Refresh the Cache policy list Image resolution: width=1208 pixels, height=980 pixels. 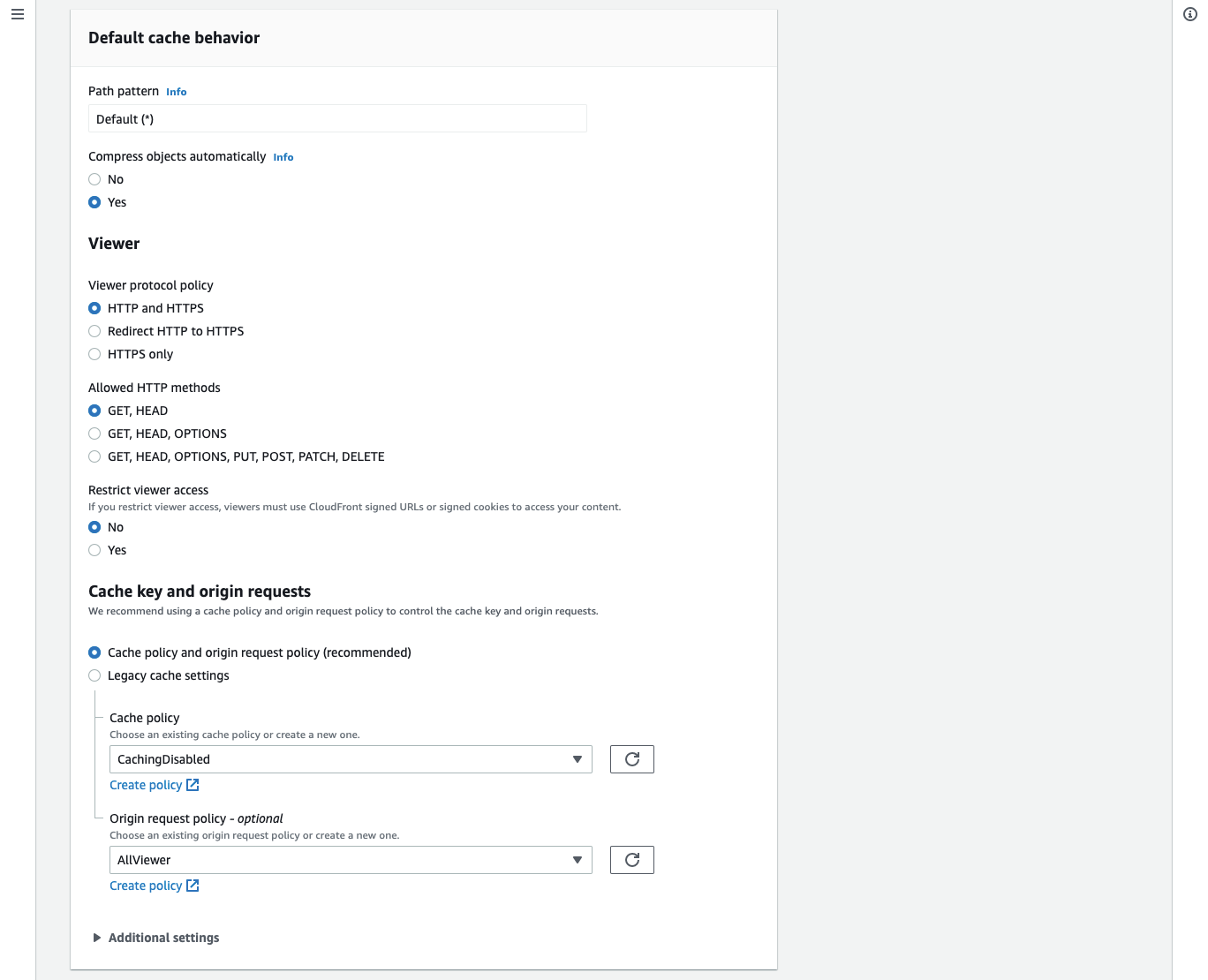tap(631, 758)
